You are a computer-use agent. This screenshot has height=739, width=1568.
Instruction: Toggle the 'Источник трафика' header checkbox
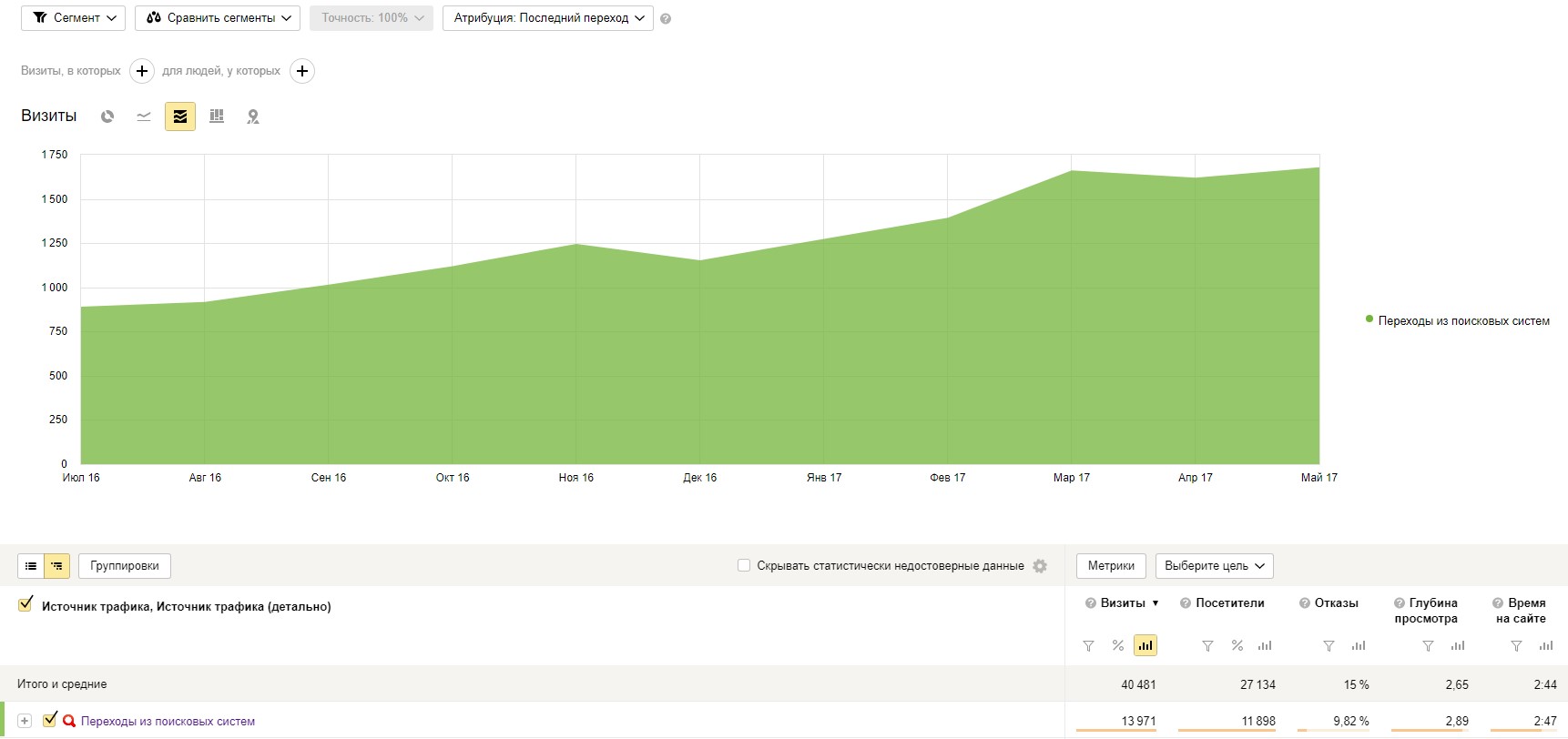[25, 605]
